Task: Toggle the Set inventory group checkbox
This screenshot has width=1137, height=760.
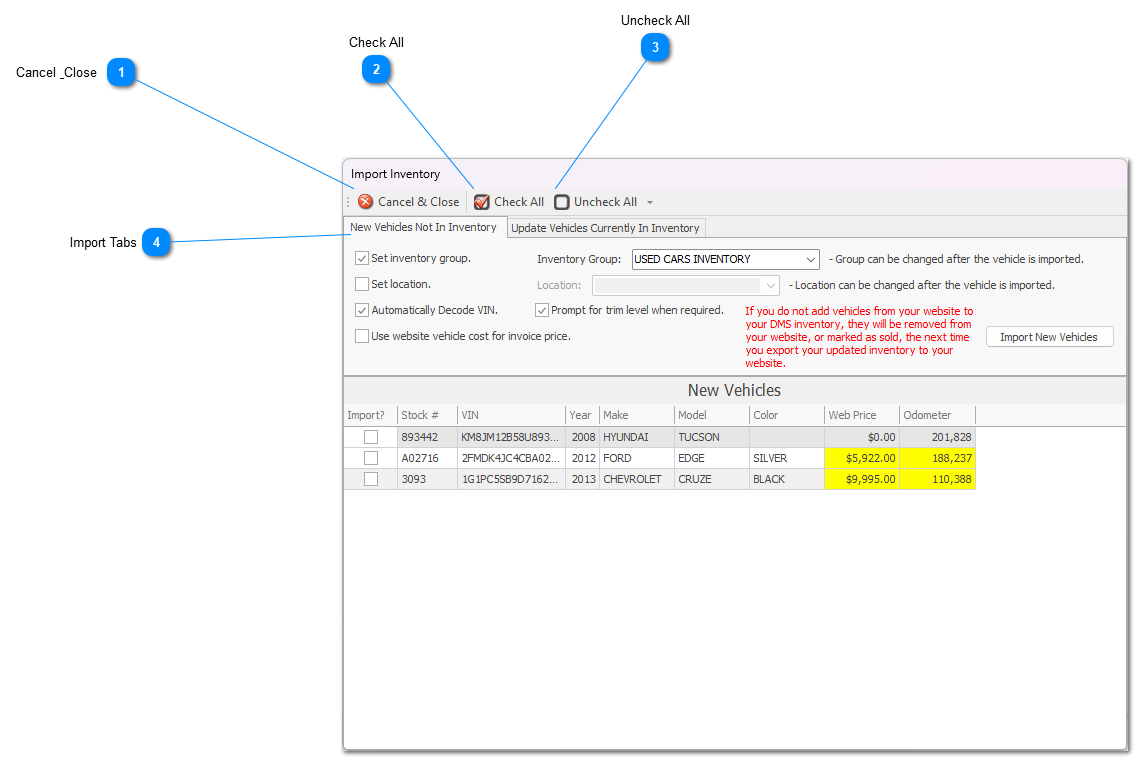Action: (362, 258)
